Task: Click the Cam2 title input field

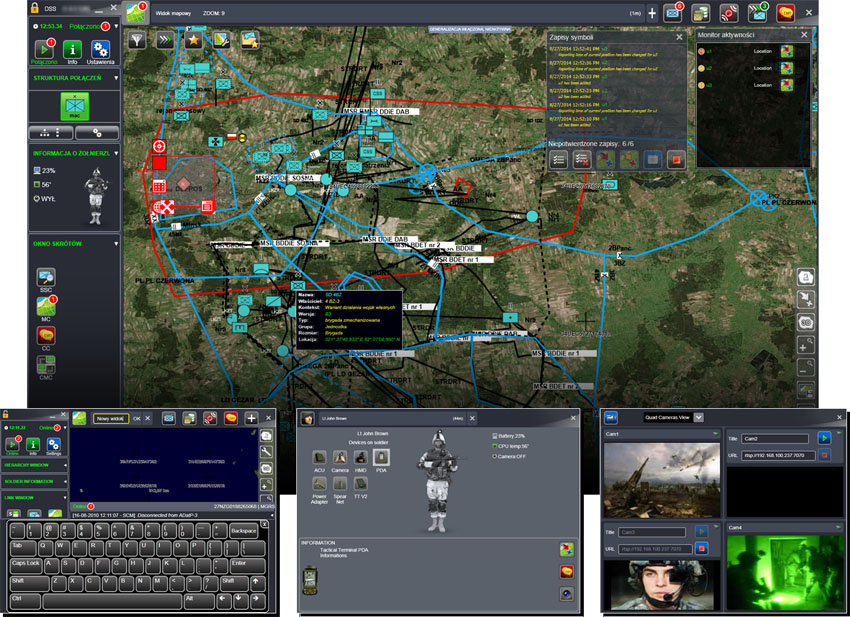Action: [775, 438]
